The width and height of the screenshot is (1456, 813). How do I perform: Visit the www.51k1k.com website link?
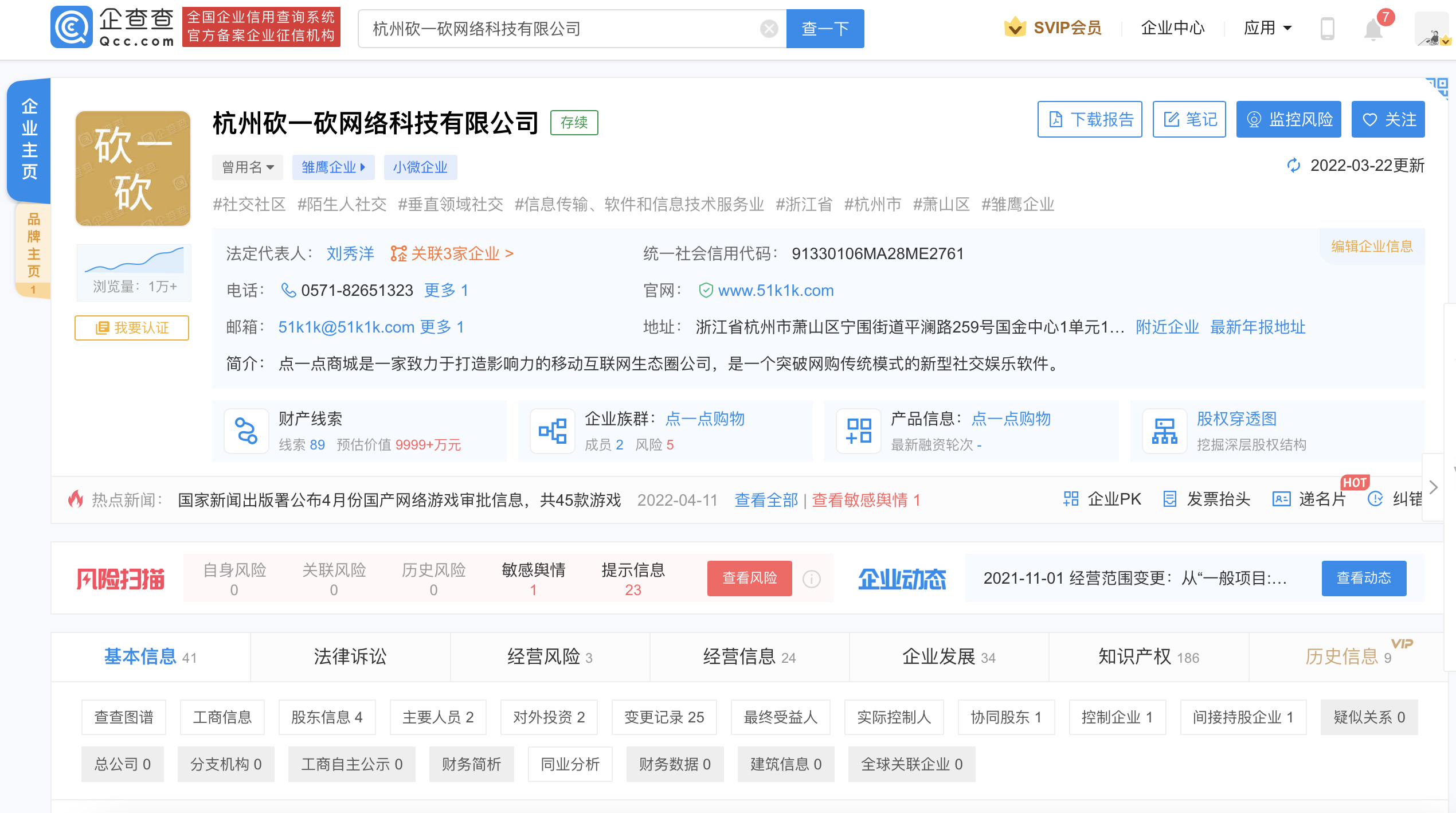pyautogui.click(x=776, y=291)
